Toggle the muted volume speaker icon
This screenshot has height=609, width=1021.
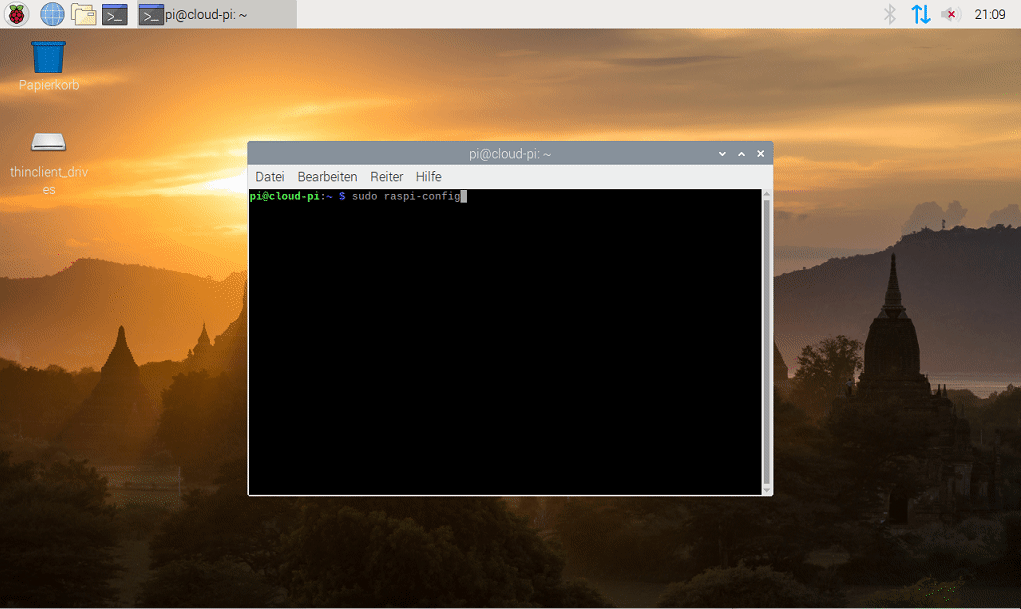(x=951, y=14)
